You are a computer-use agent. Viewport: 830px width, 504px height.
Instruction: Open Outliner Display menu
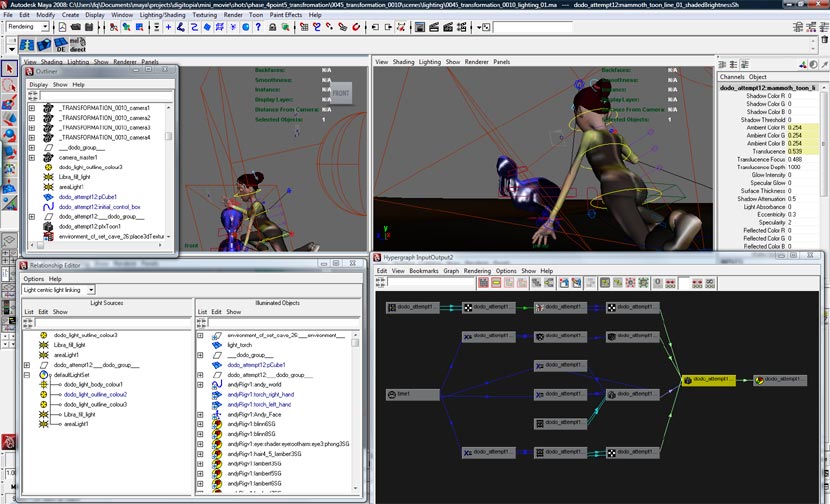(38, 85)
